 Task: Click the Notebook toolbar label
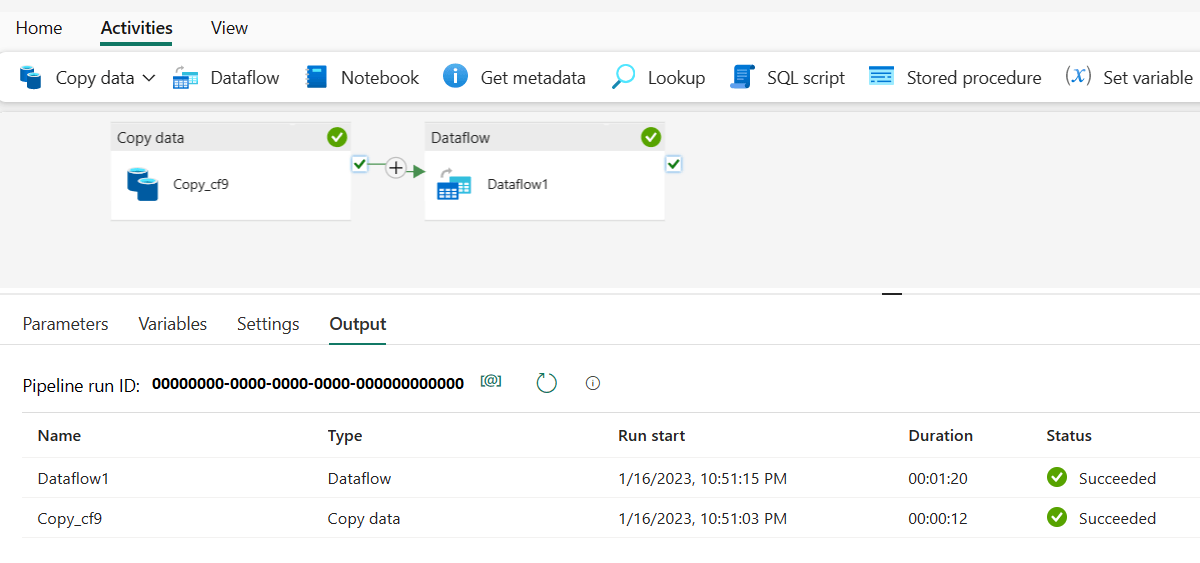[380, 78]
